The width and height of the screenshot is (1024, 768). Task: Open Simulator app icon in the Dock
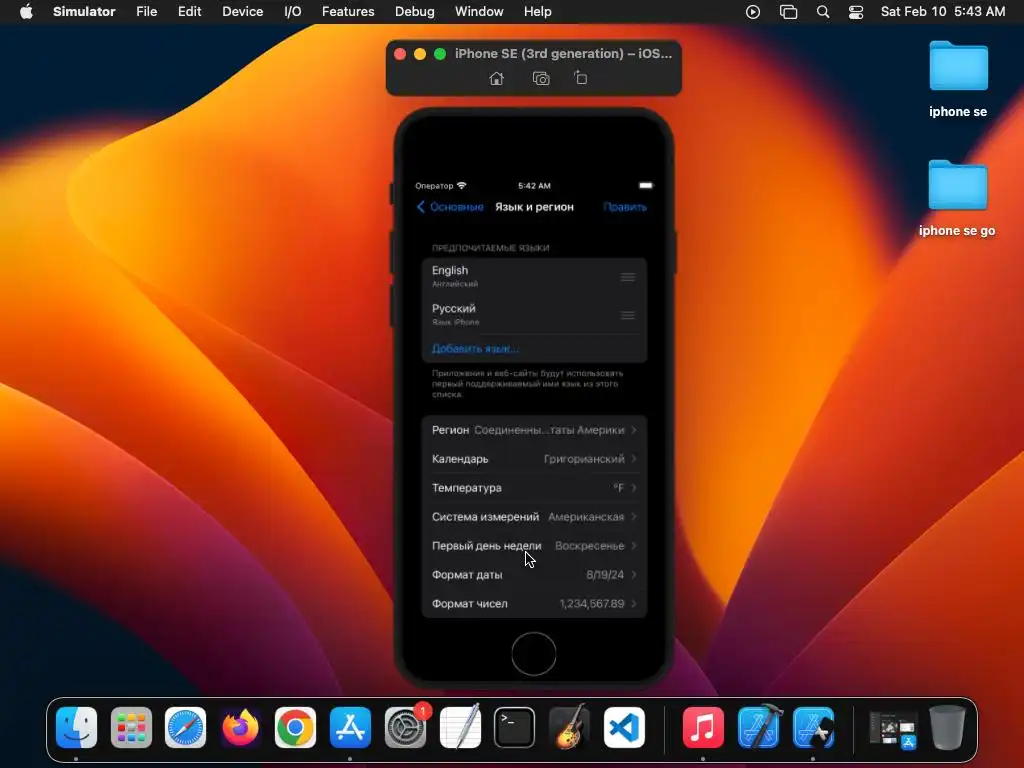pyautogui.click(x=813, y=727)
